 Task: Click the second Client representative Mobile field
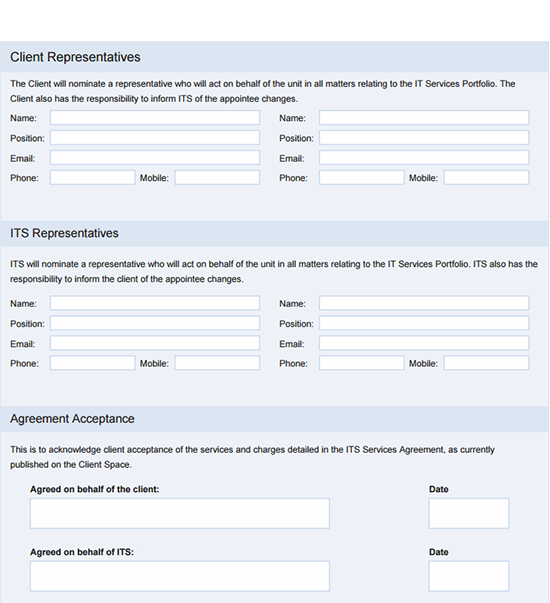click(x=487, y=178)
